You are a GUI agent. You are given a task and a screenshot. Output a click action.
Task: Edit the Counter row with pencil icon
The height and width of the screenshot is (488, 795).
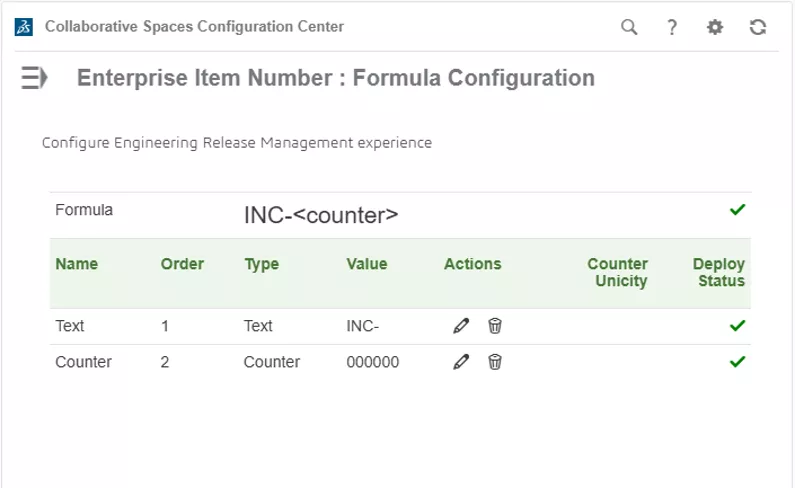coord(461,362)
